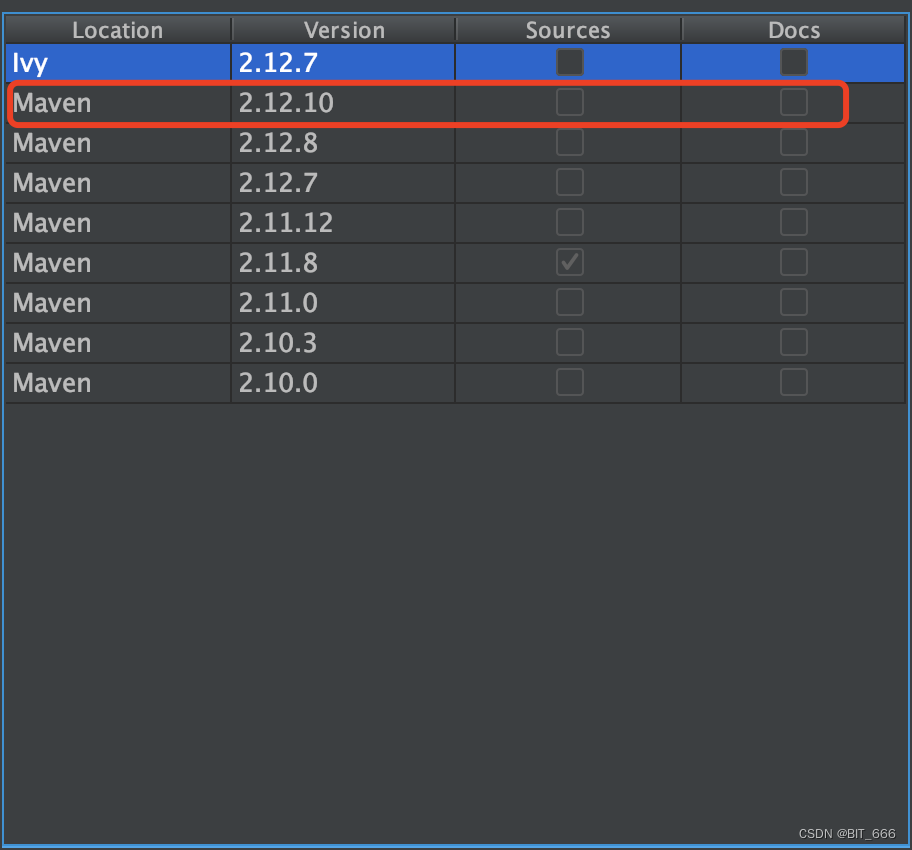
Task: Click Maven label in the 2.12.10 row
Action: point(52,103)
